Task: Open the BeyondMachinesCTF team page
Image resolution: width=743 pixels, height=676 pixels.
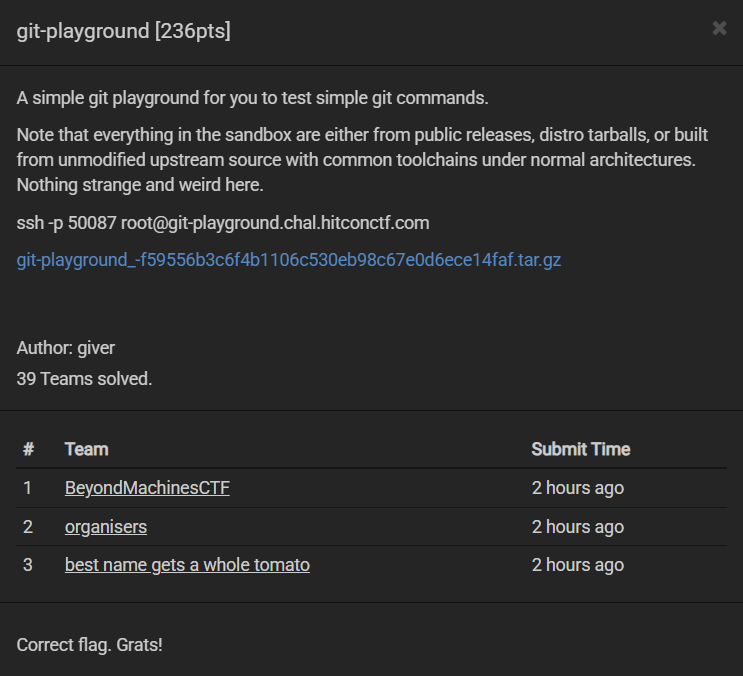Action: 147,488
